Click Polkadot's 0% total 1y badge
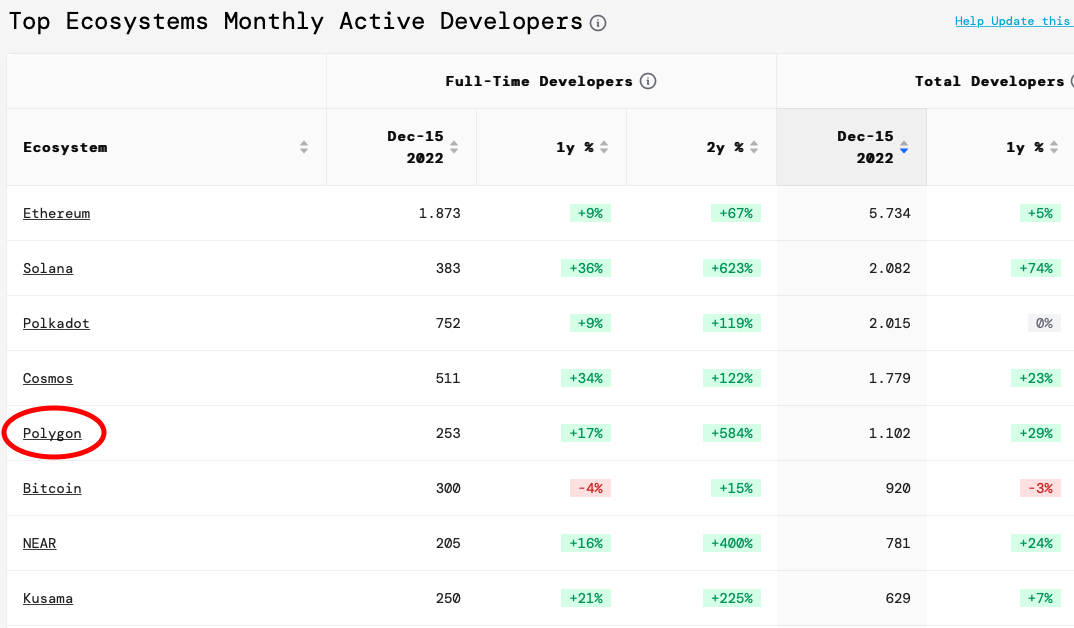 [x=1044, y=323]
